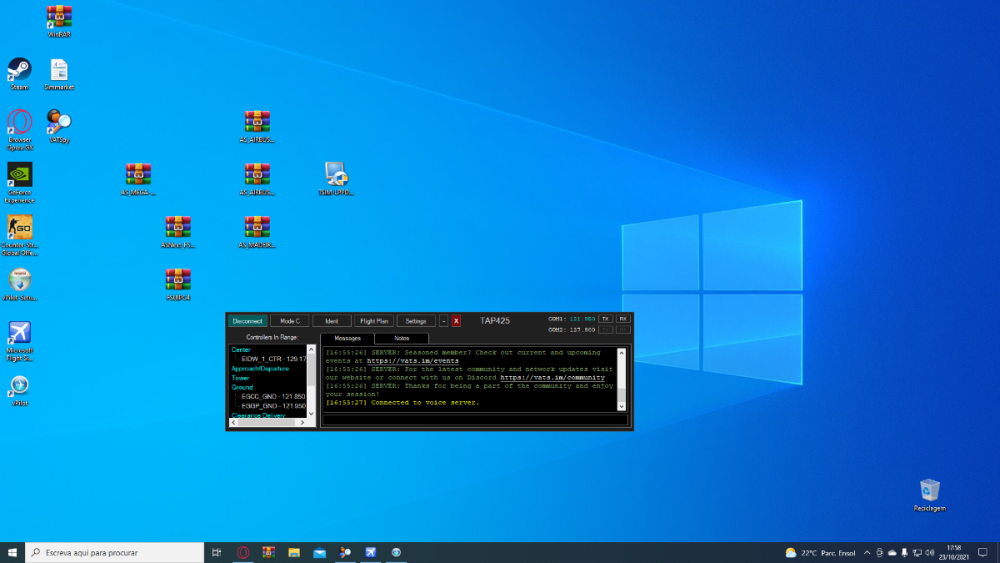Toggle Mode C transponder button
Image resolution: width=1000 pixels, height=563 pixels.
[x=290, y=321]
